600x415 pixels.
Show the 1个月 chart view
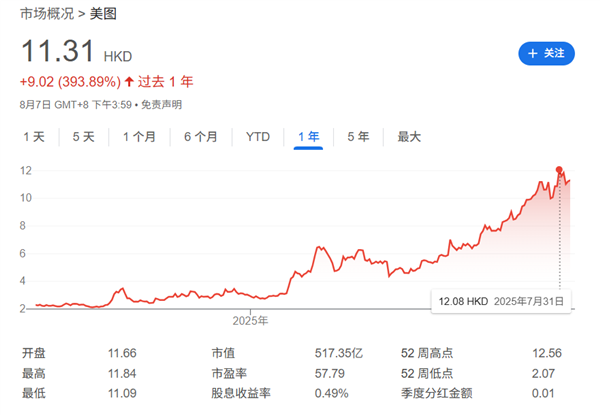click(139, 137)
